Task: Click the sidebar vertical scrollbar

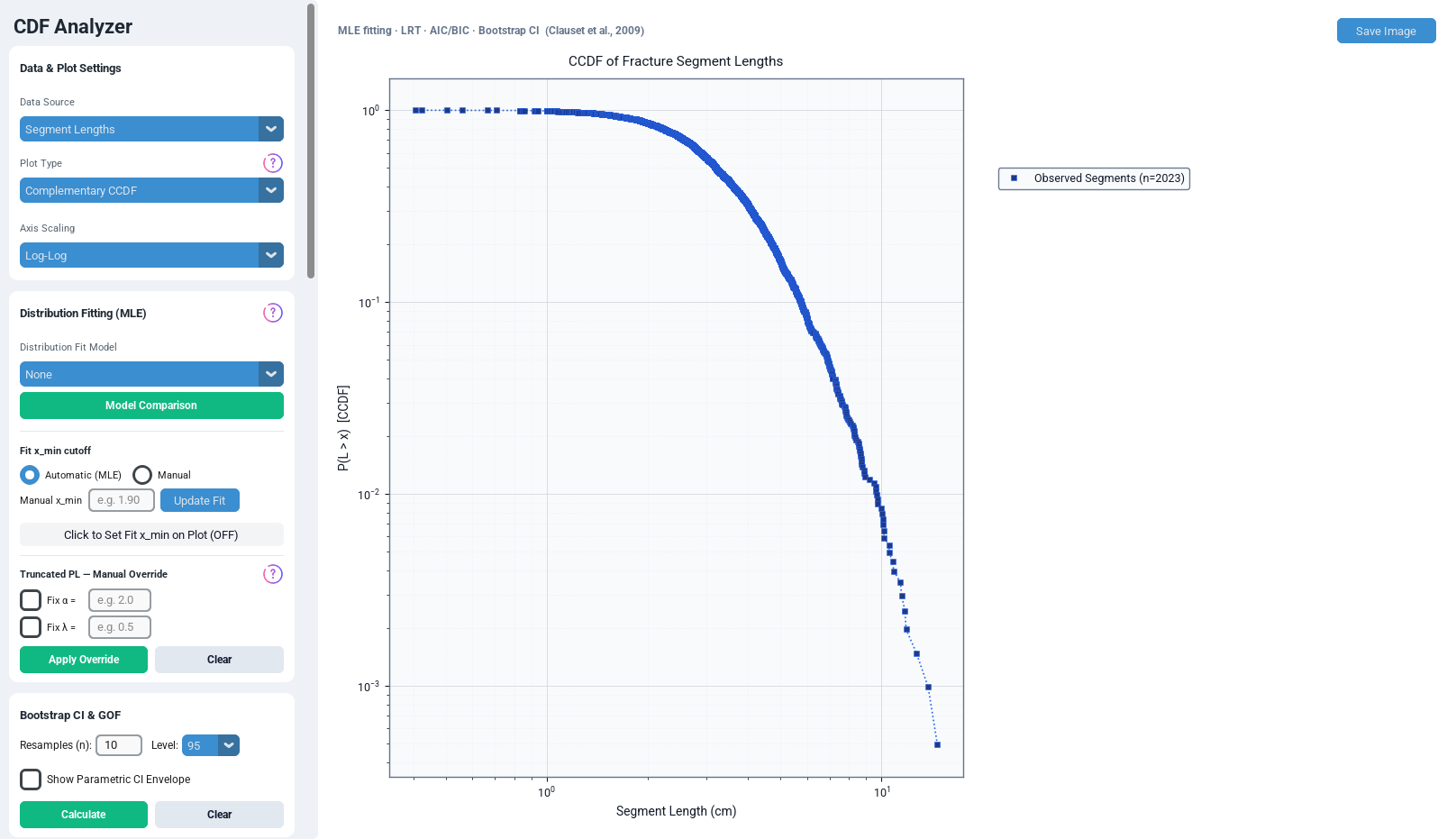Action: [311, 141]
